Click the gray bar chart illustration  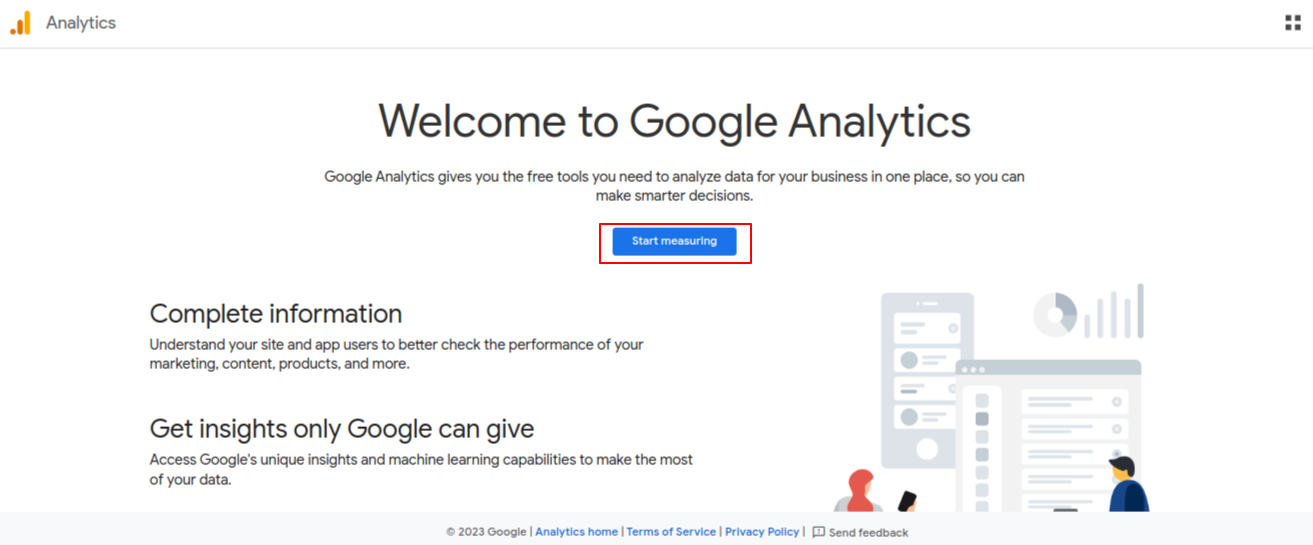click(x=1114, y=313)
